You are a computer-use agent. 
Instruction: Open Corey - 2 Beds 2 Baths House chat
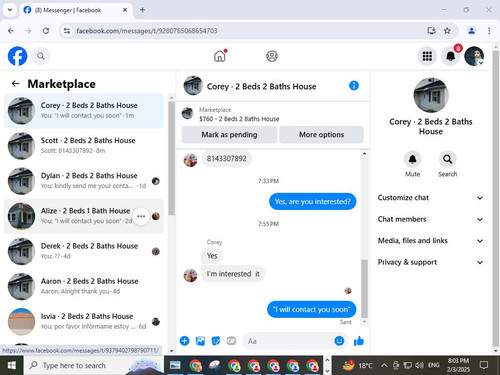click(x=84, y=111)
